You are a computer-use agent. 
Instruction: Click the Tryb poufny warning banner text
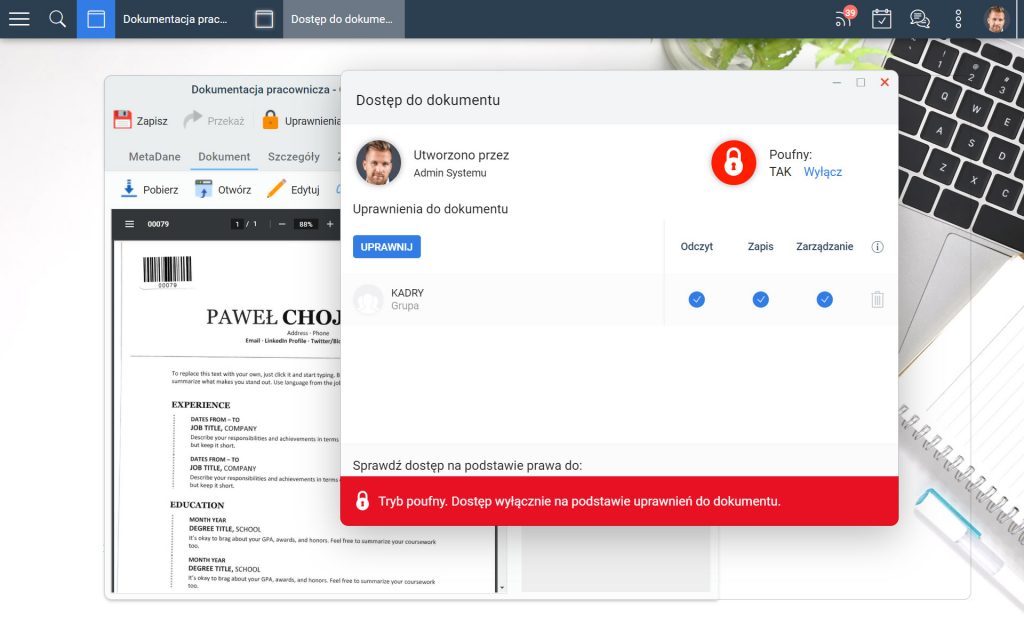[579, 501]
